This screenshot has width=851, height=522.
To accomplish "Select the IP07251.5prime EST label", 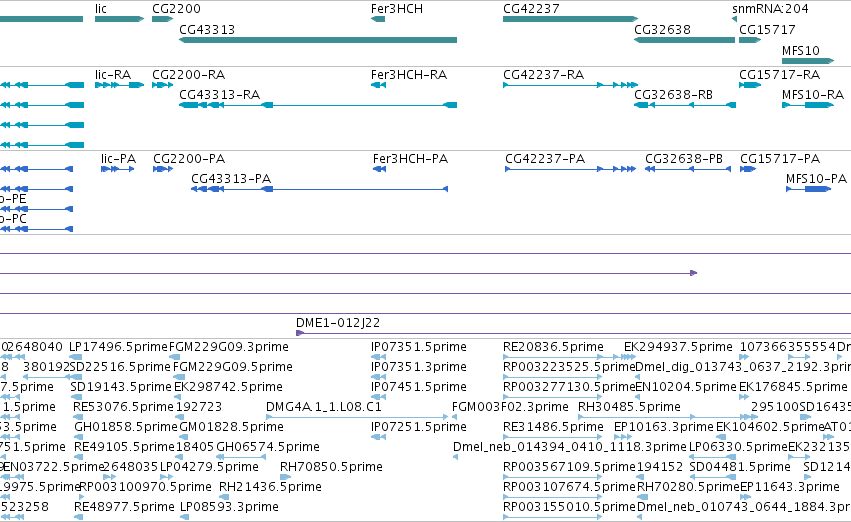I will coord(418,426).
